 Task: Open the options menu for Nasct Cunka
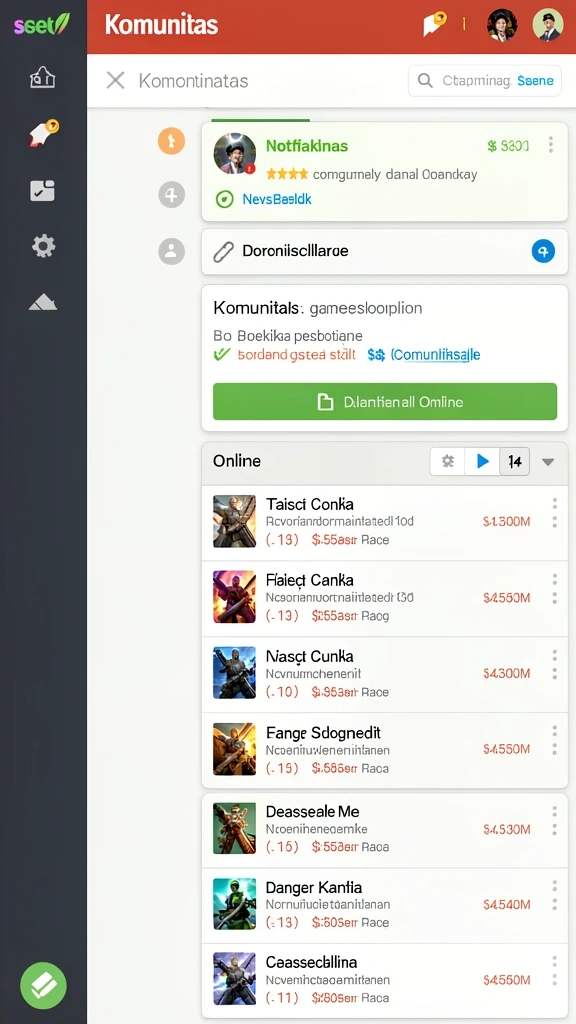click(554, 664)
